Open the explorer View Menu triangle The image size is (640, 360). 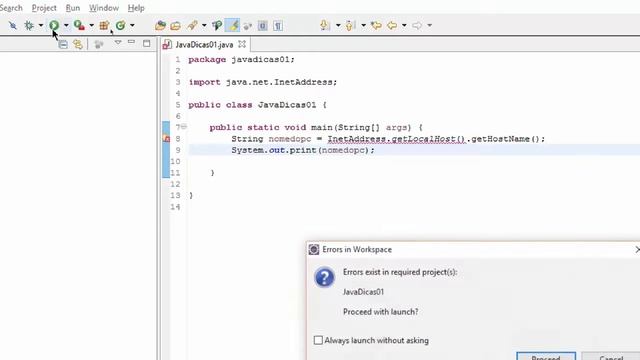[118, 42]
